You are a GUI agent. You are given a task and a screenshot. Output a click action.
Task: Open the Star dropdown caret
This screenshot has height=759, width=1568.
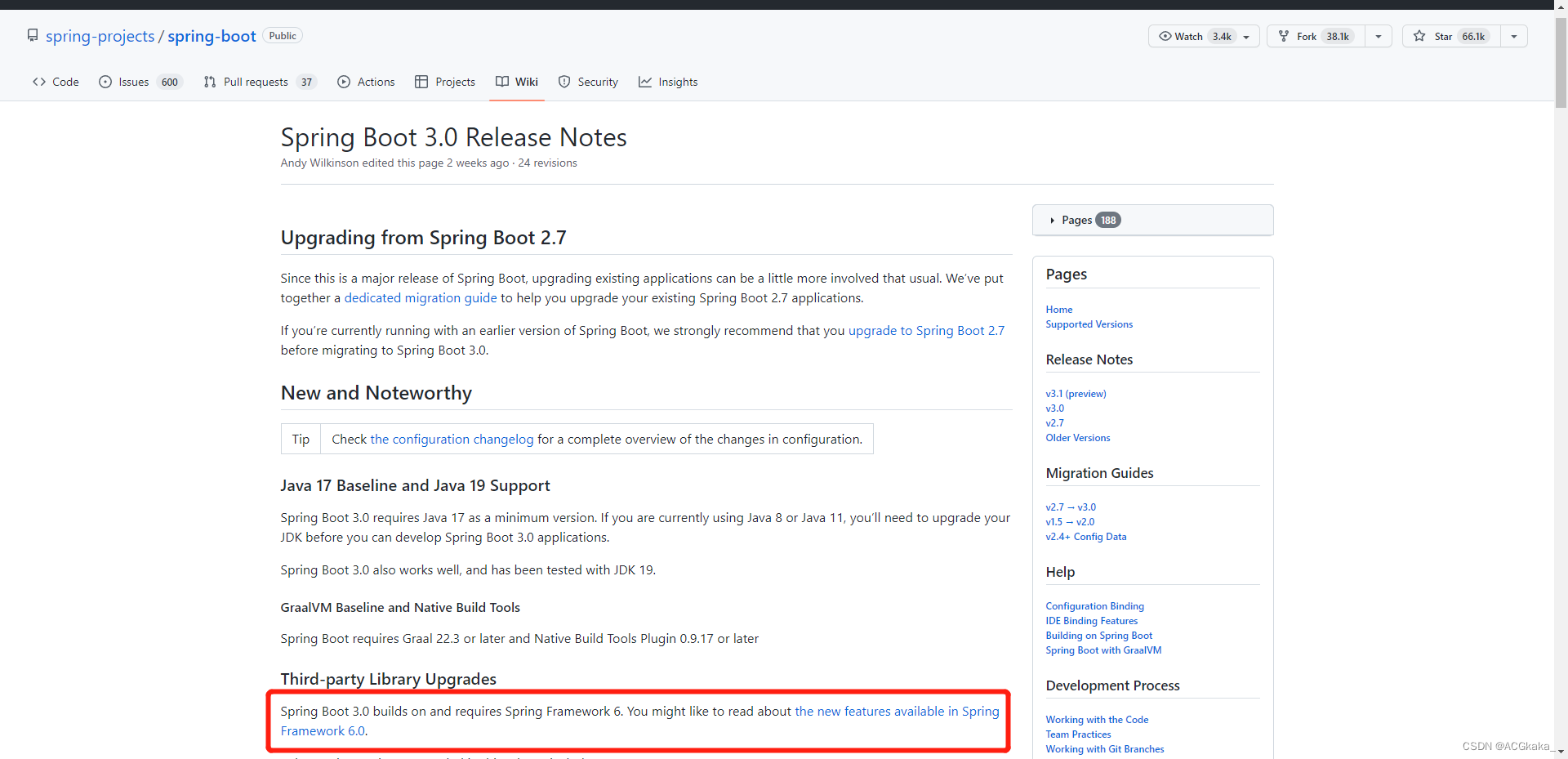[x=1515, y=36]
